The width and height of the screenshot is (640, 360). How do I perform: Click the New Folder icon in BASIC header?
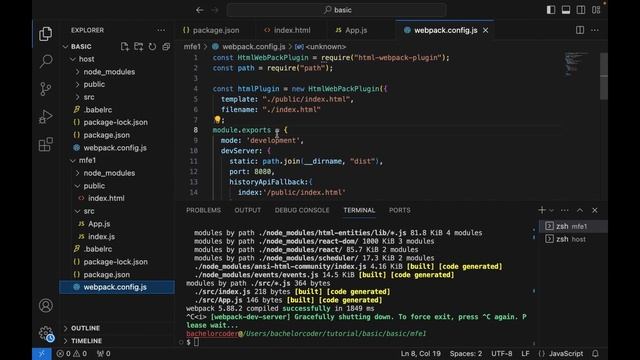(139, 47)
